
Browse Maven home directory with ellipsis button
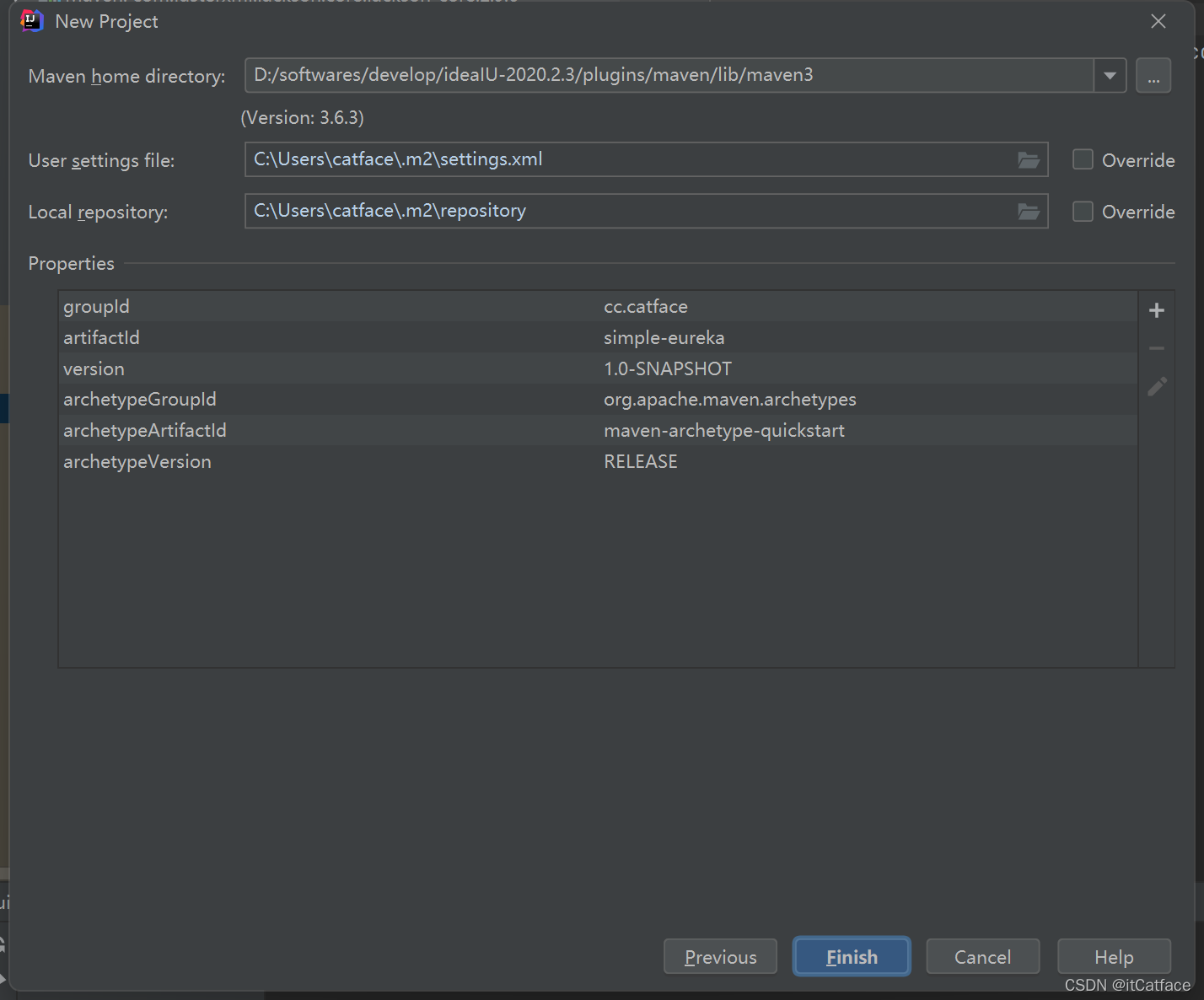coord(1153,76)
